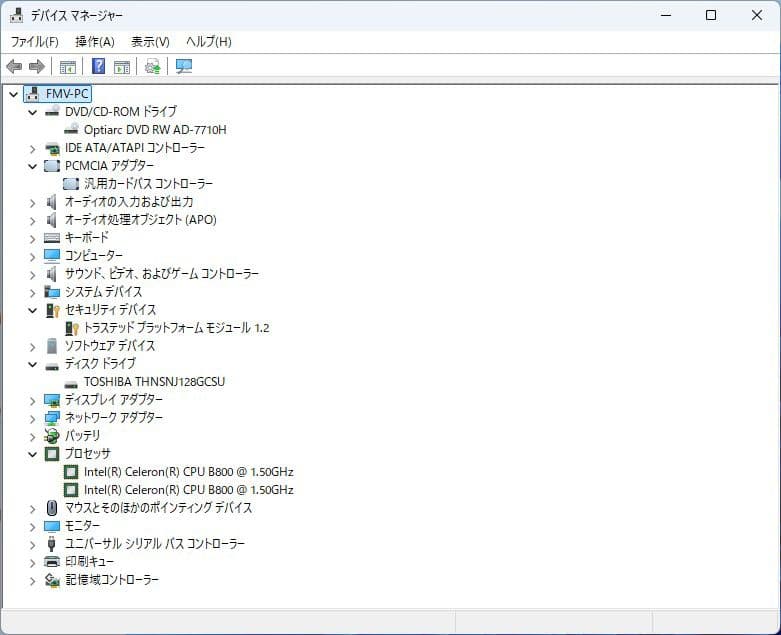The image size is (781, 635).
Task: Click the ディスプレイ アダプター icon
Action: tap(52, 400)
